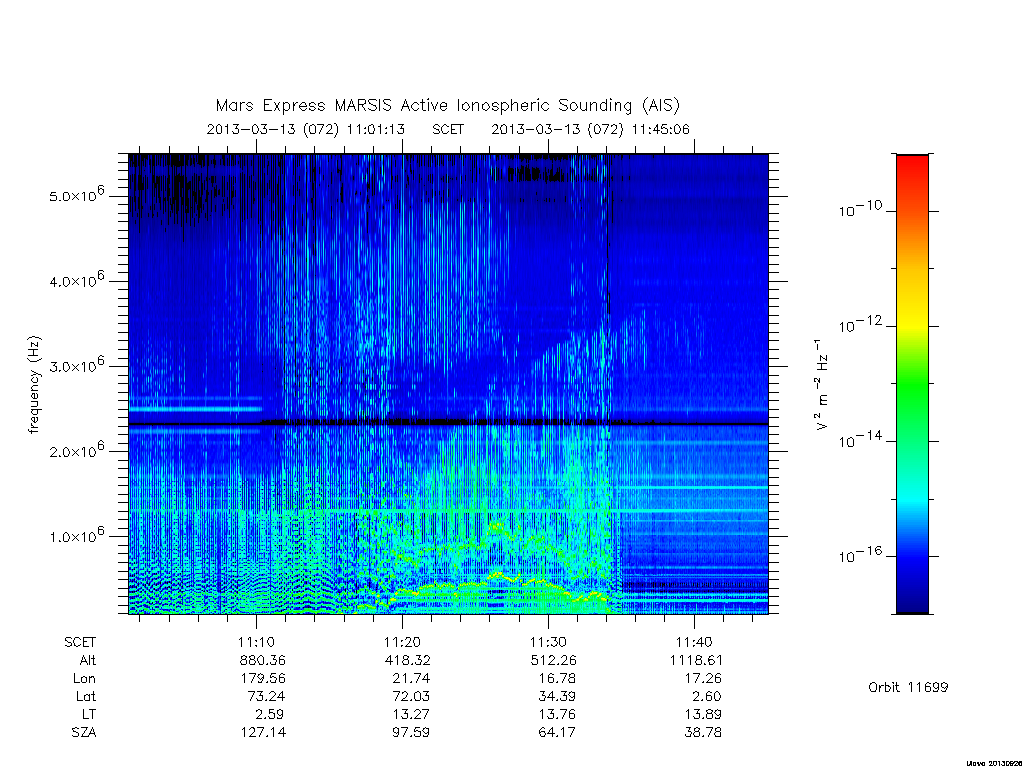Screen dimensions: 1024x768
Task: Click the time tick label '11:10'
Action: [x=256, y=642]
